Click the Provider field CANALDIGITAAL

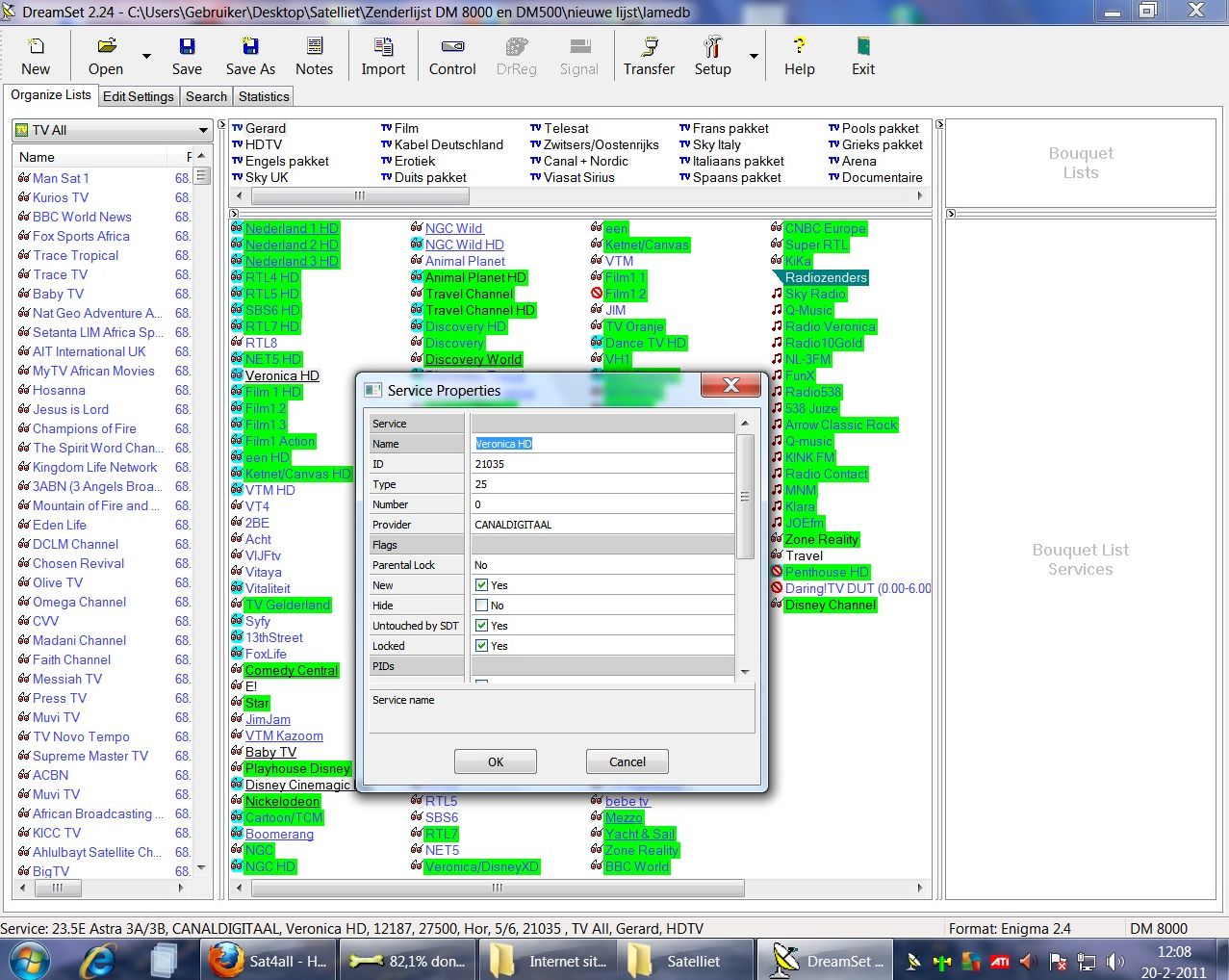[x=602, y=525]
